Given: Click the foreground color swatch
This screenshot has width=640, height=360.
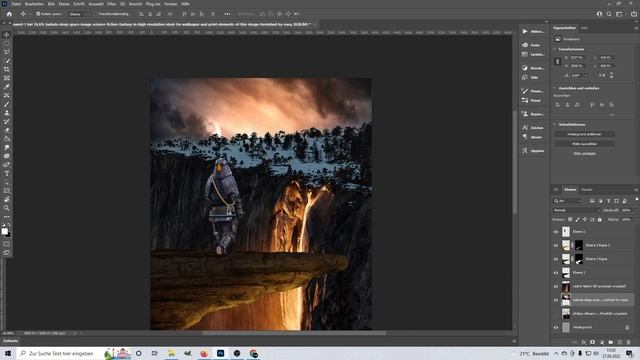Looking at the screenshot, I should [x=4, y=231].
